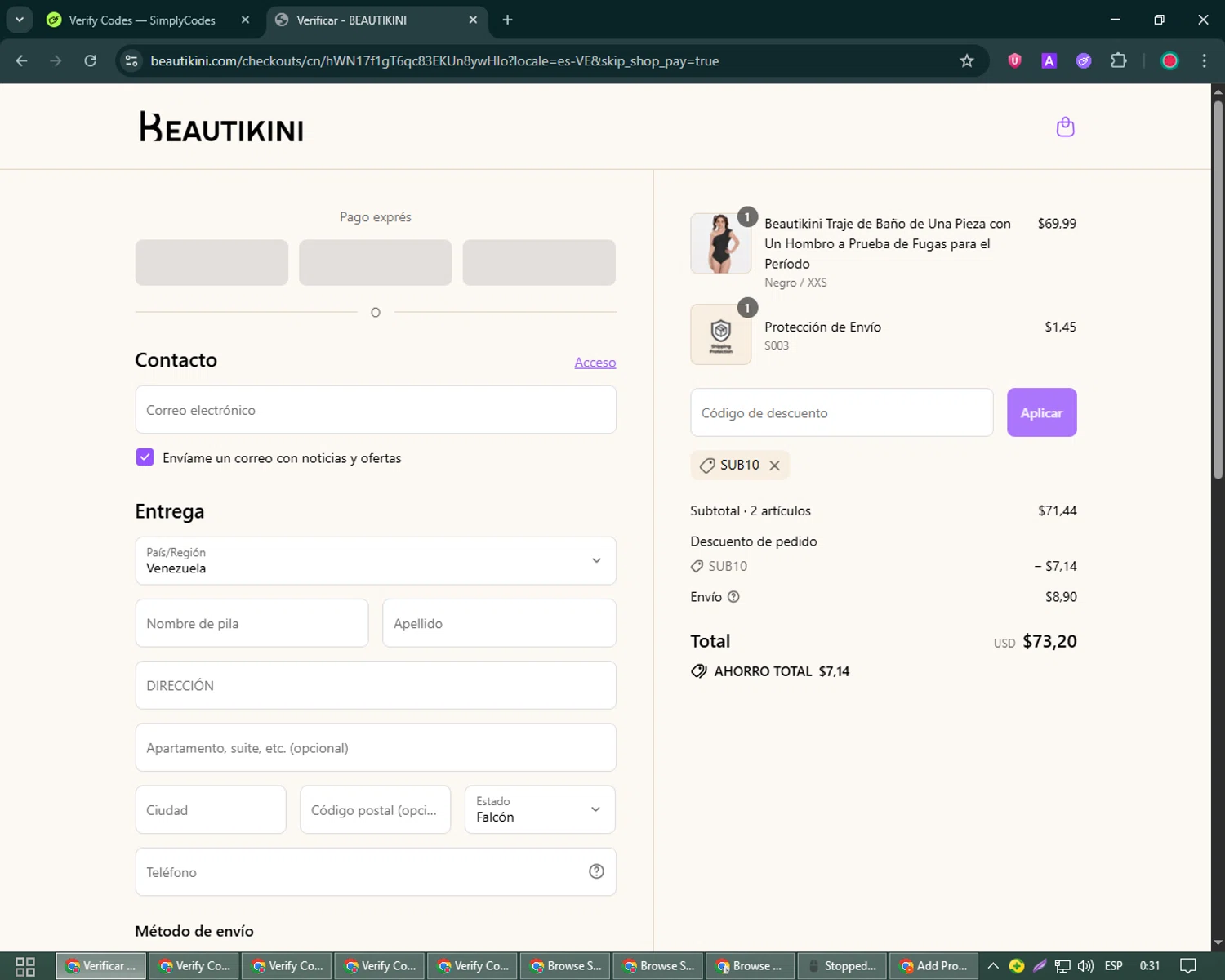Focus the Teléfono field
Image resolution: width=1225 pixels, height=980 pixels.
click(376, 871)
